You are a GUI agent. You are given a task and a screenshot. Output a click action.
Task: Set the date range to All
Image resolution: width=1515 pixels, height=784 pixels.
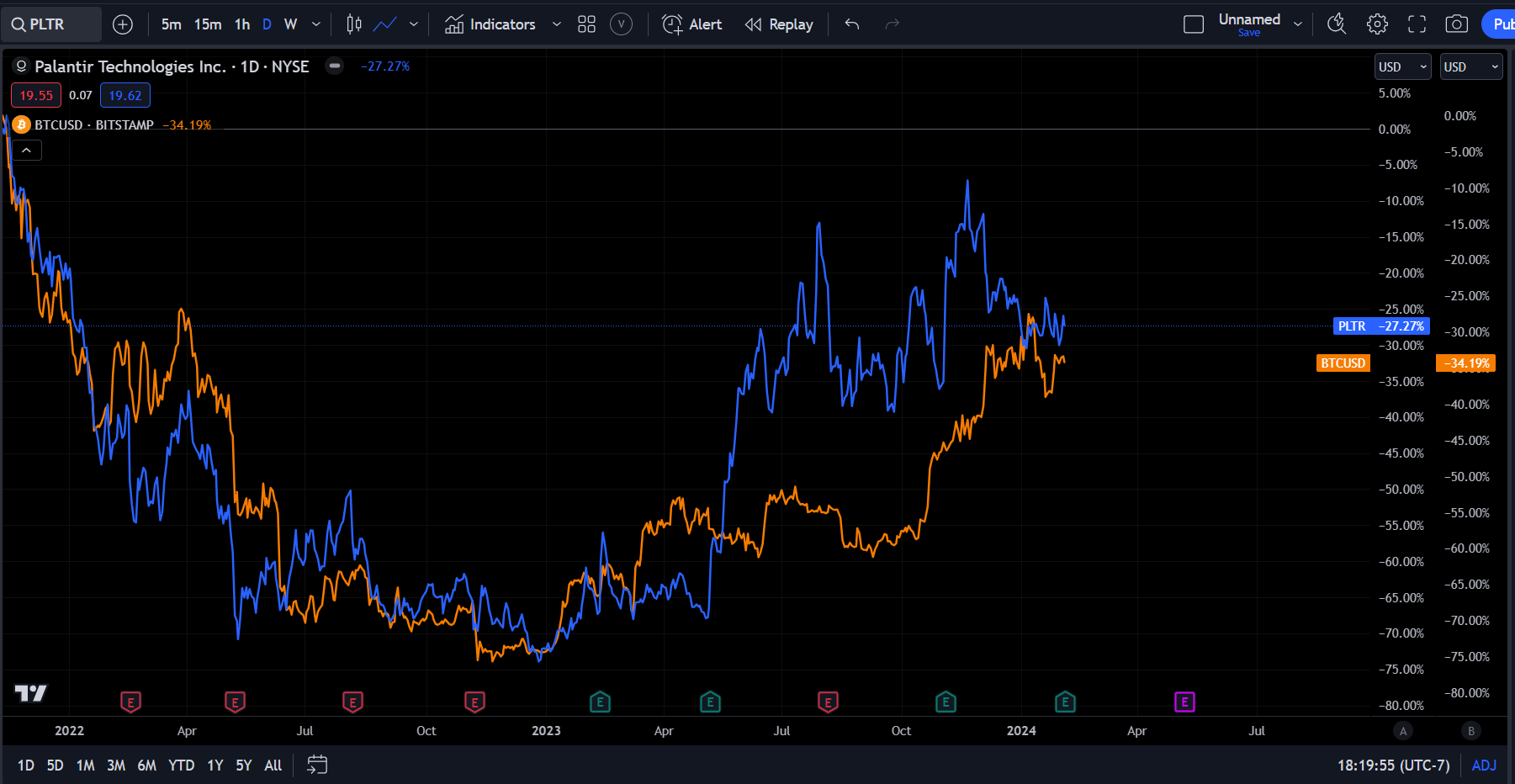pyautogui.click(x=273, y=765)
